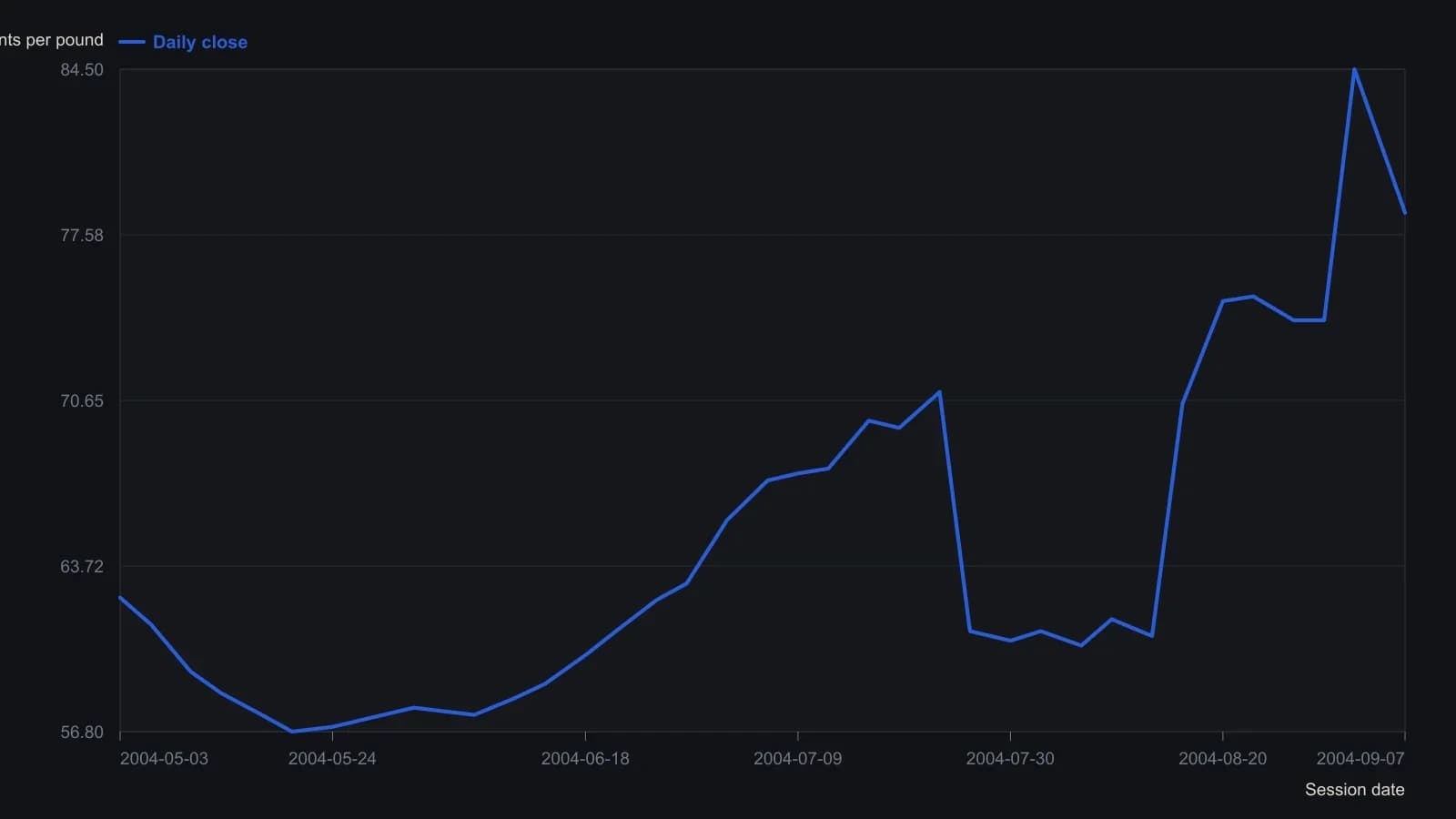Click the 2004-07-09 date label
Screen dimensions: 1456x819
point(798,759)
